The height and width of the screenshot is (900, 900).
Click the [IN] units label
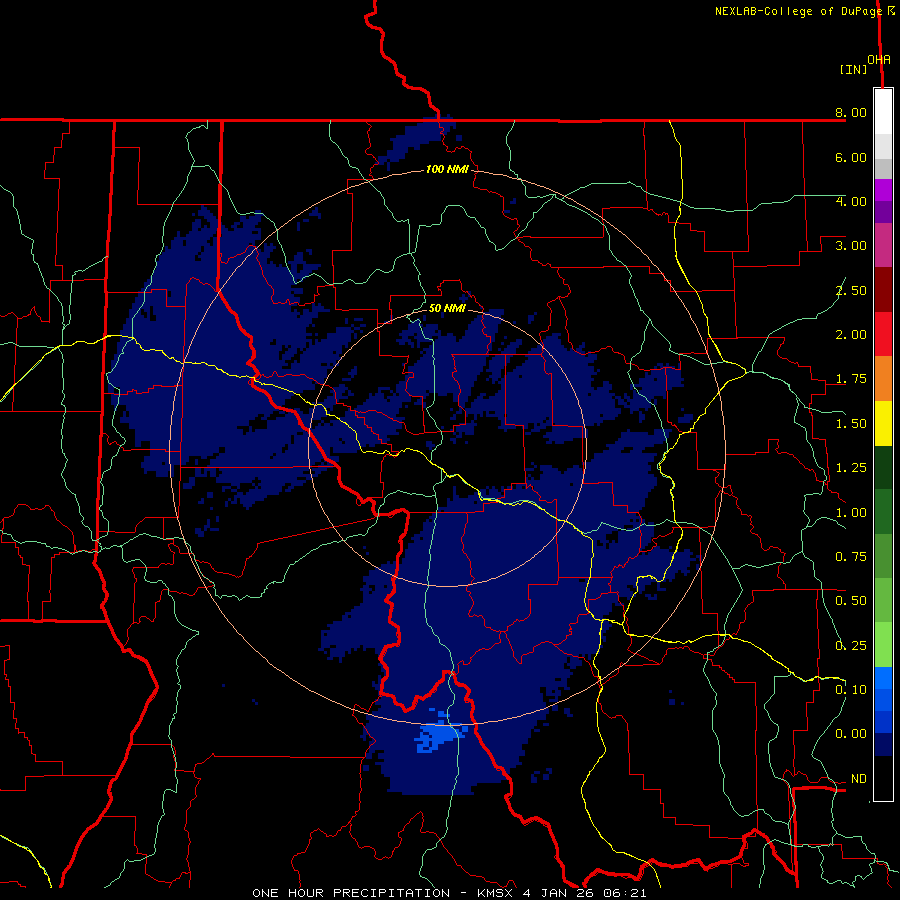click(854, 69)
